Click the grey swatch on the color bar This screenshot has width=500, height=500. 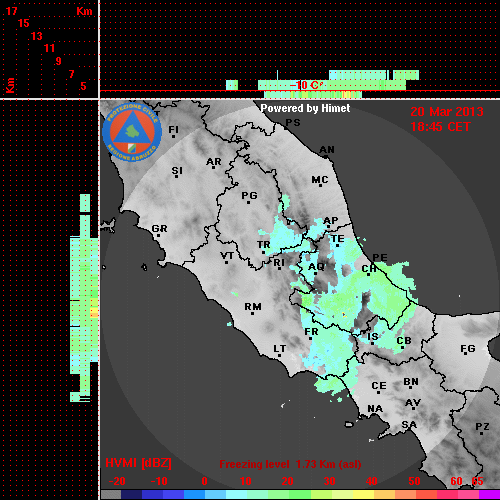pyautogui.click(x=111, y=495)
